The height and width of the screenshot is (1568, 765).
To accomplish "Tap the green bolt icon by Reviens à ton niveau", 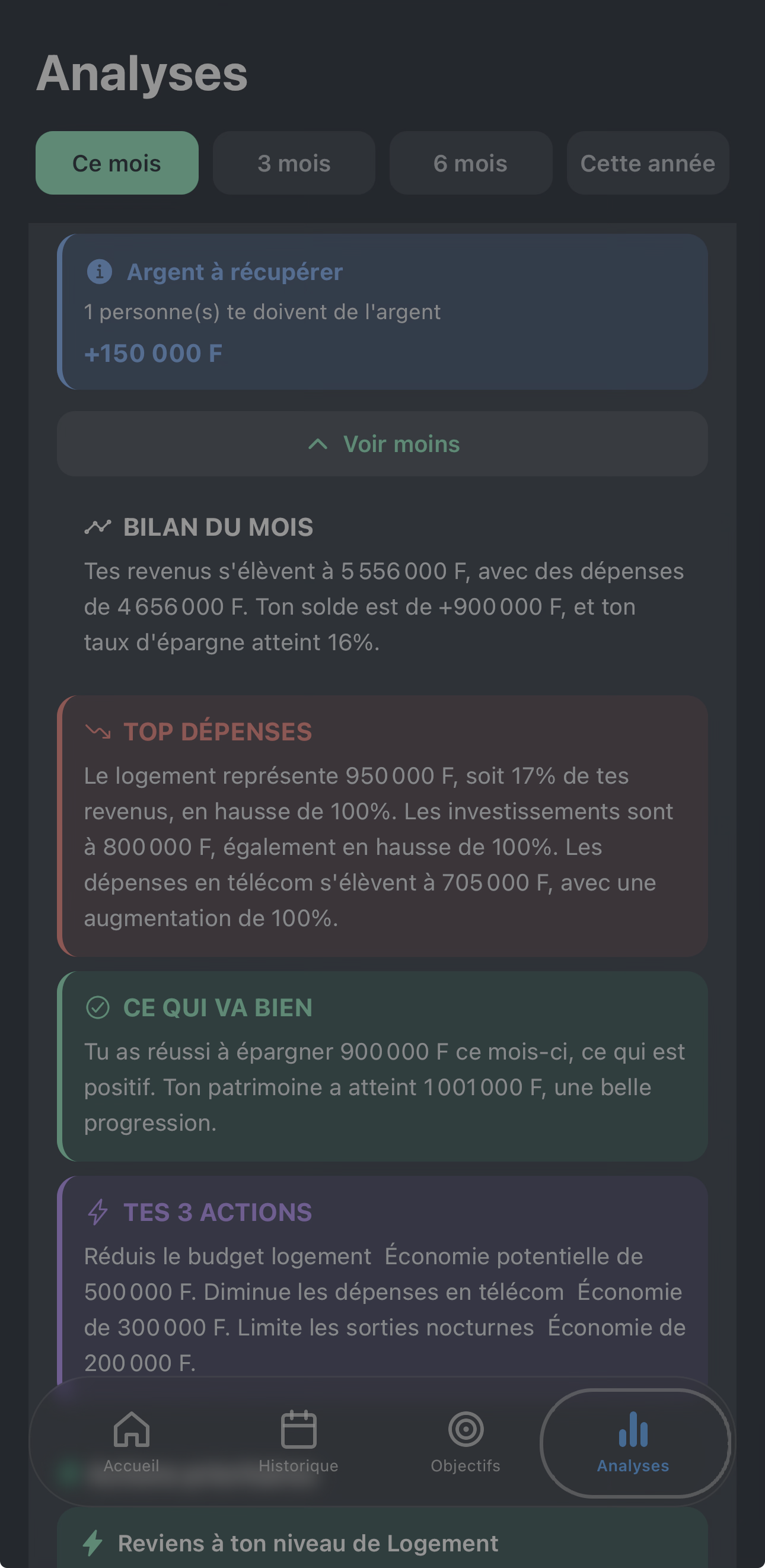I will pyautogui.click(x=93, y=1542).
